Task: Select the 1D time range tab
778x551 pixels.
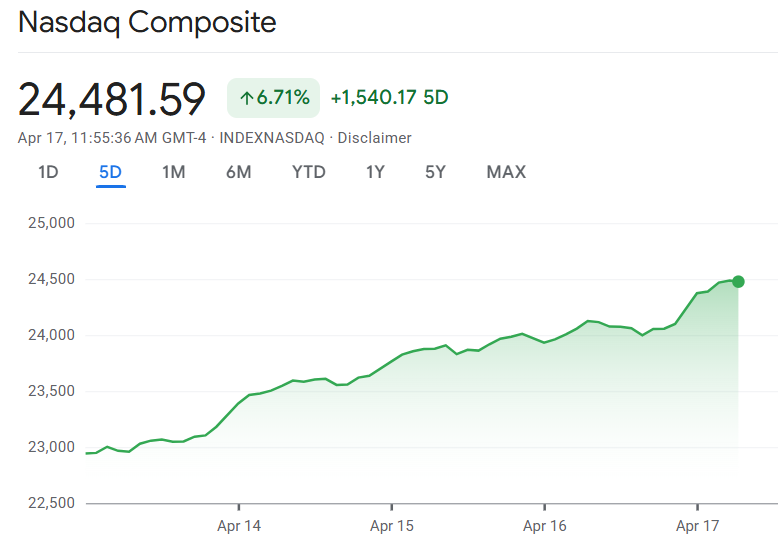Action: click(48, 172)
